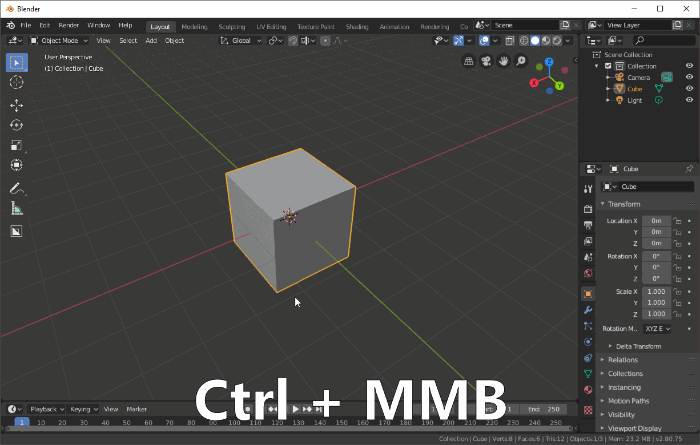Select the Light item in outliner
This screenshot has height=445, width=700.
(634, 100)
